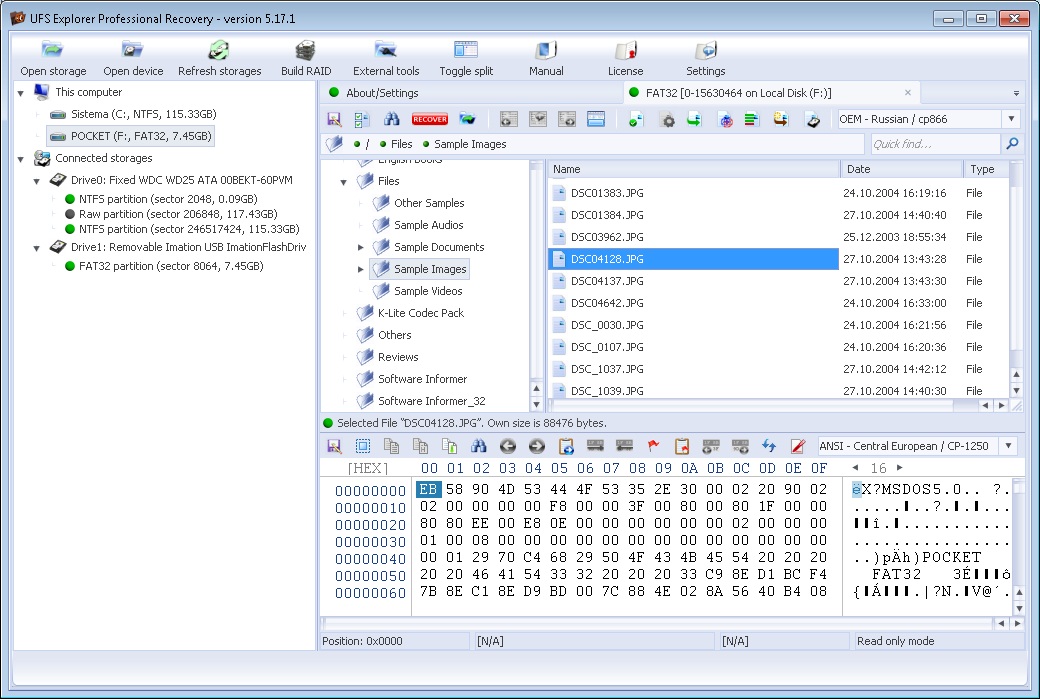
Task: Click binoculars search icon in hex viewer toolbar
Action: [x=479, y=446]
